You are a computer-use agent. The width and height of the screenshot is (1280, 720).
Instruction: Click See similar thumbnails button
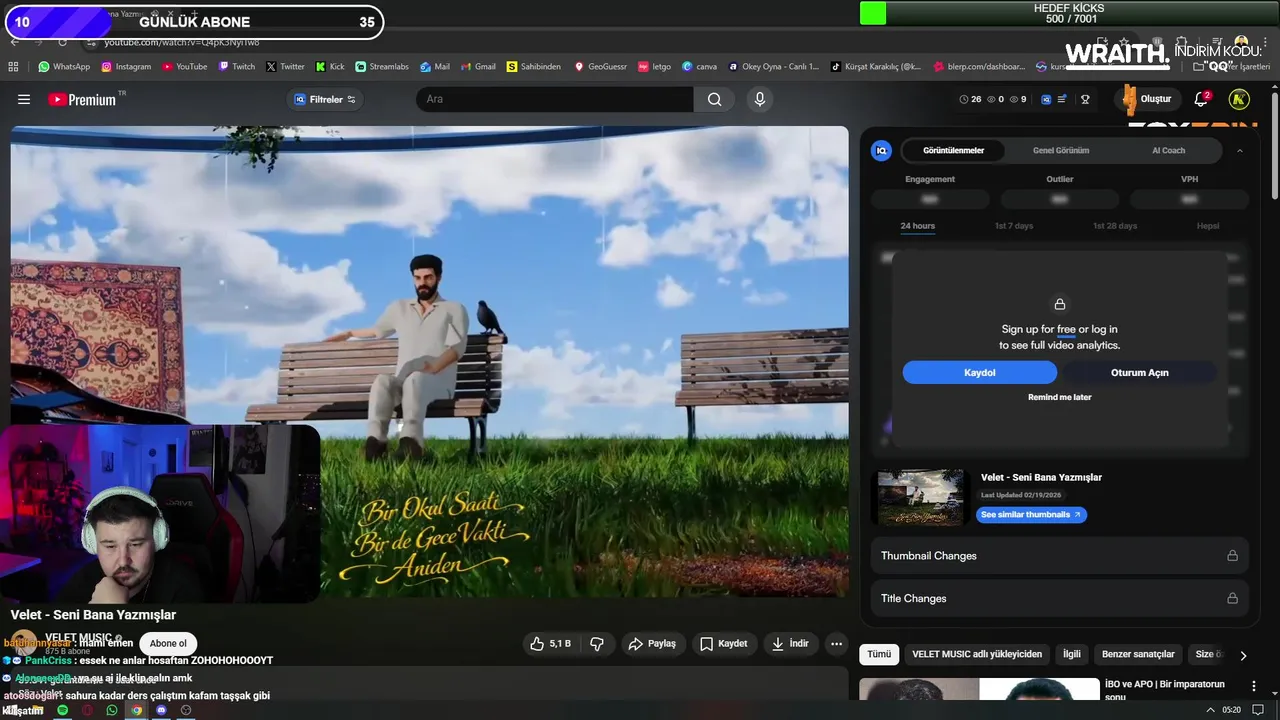(1031, 514)
